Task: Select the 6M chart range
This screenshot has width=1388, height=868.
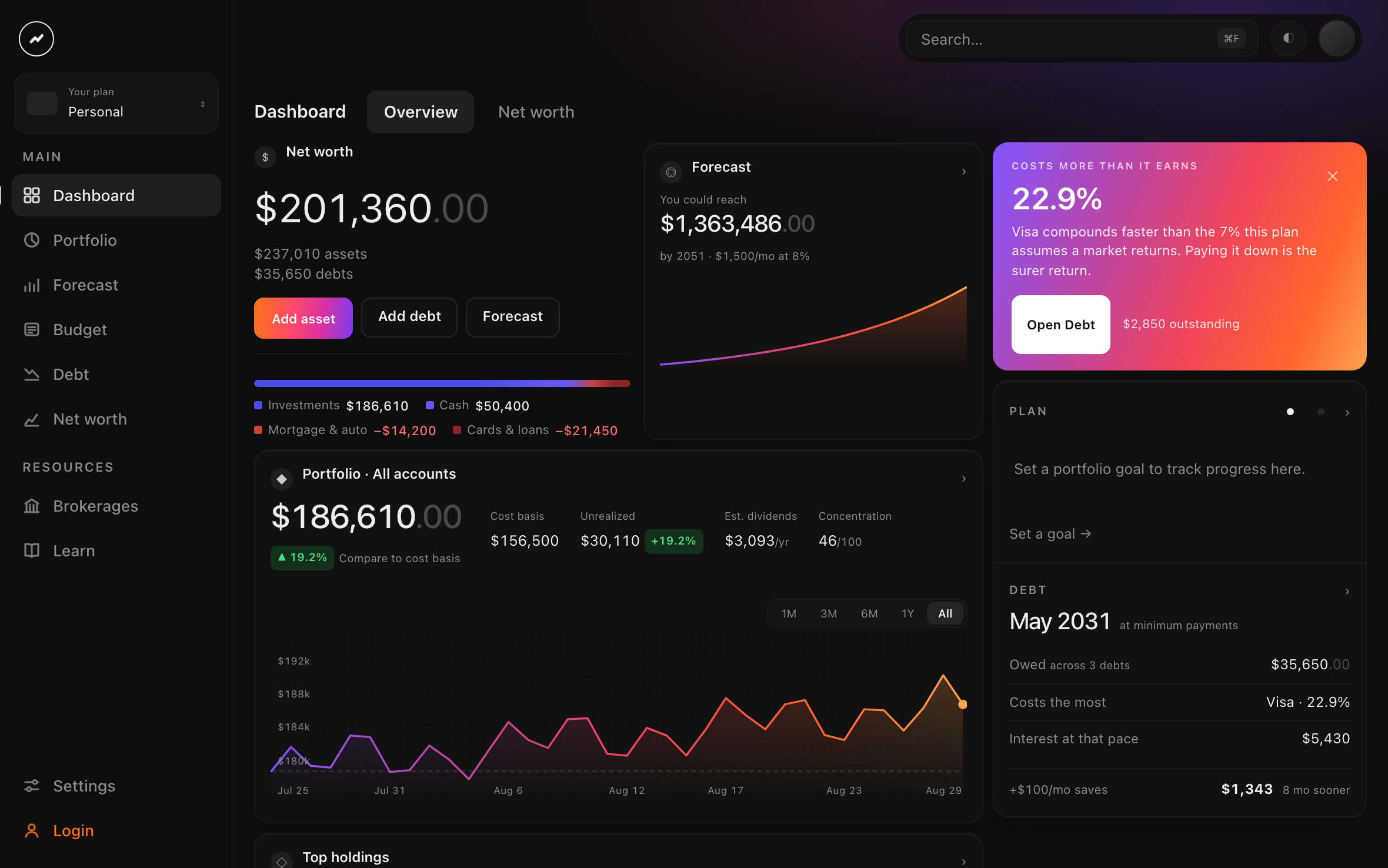Action: pyautogui.click(x=869, y=613)
